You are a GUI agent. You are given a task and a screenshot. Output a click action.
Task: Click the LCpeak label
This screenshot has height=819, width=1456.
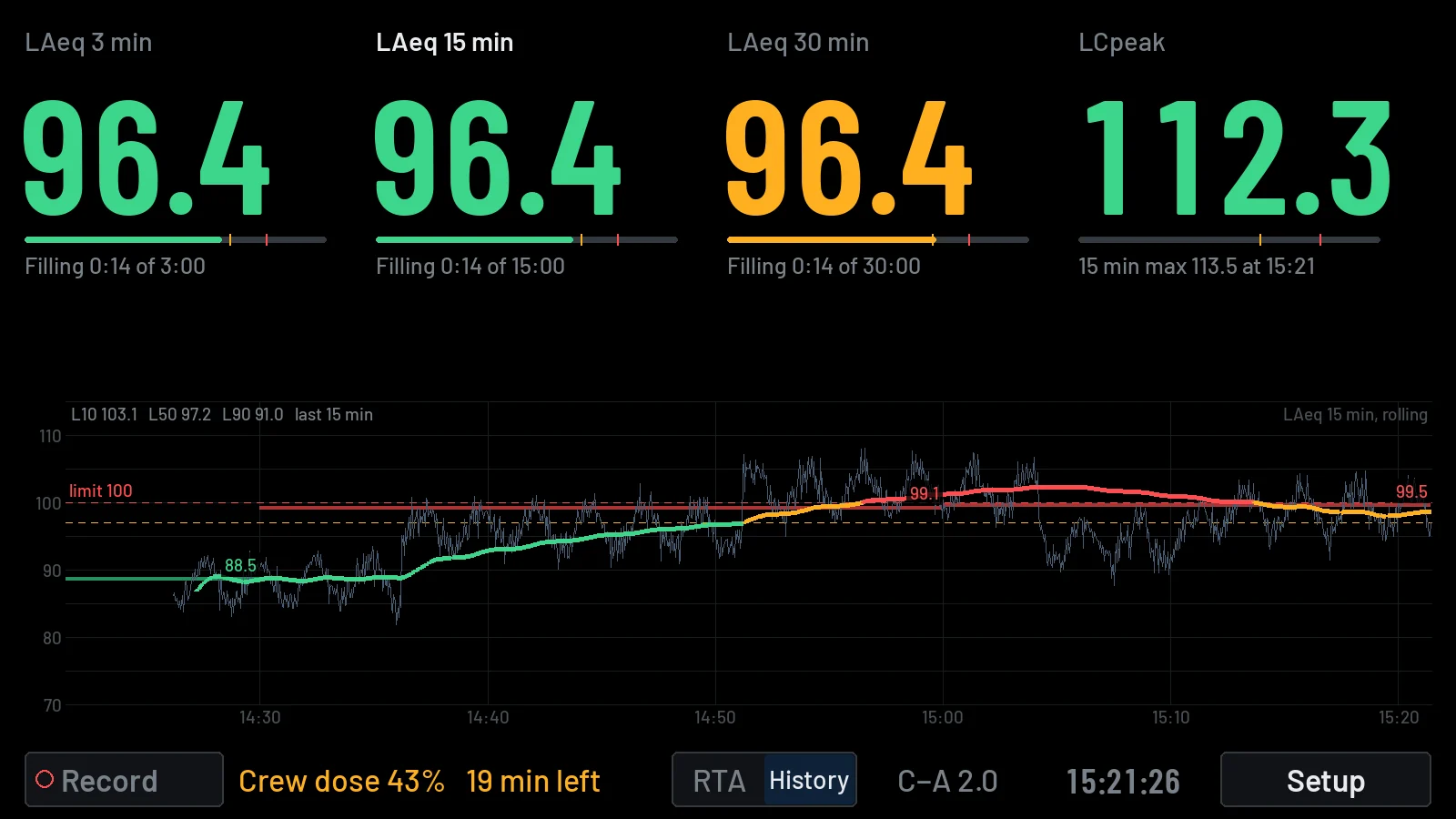pyautogui.click(x=1121, y=43)
